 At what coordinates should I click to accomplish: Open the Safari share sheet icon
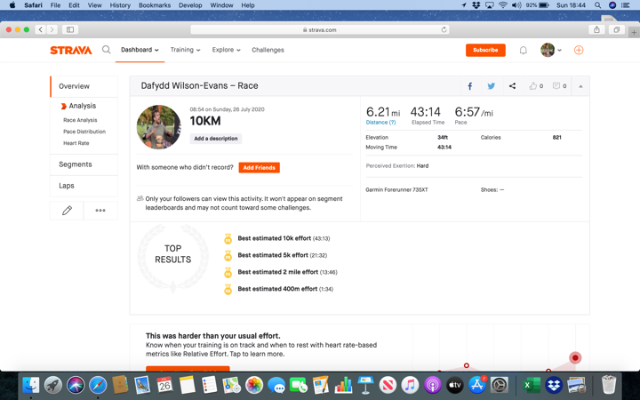(x=596, y=29)
